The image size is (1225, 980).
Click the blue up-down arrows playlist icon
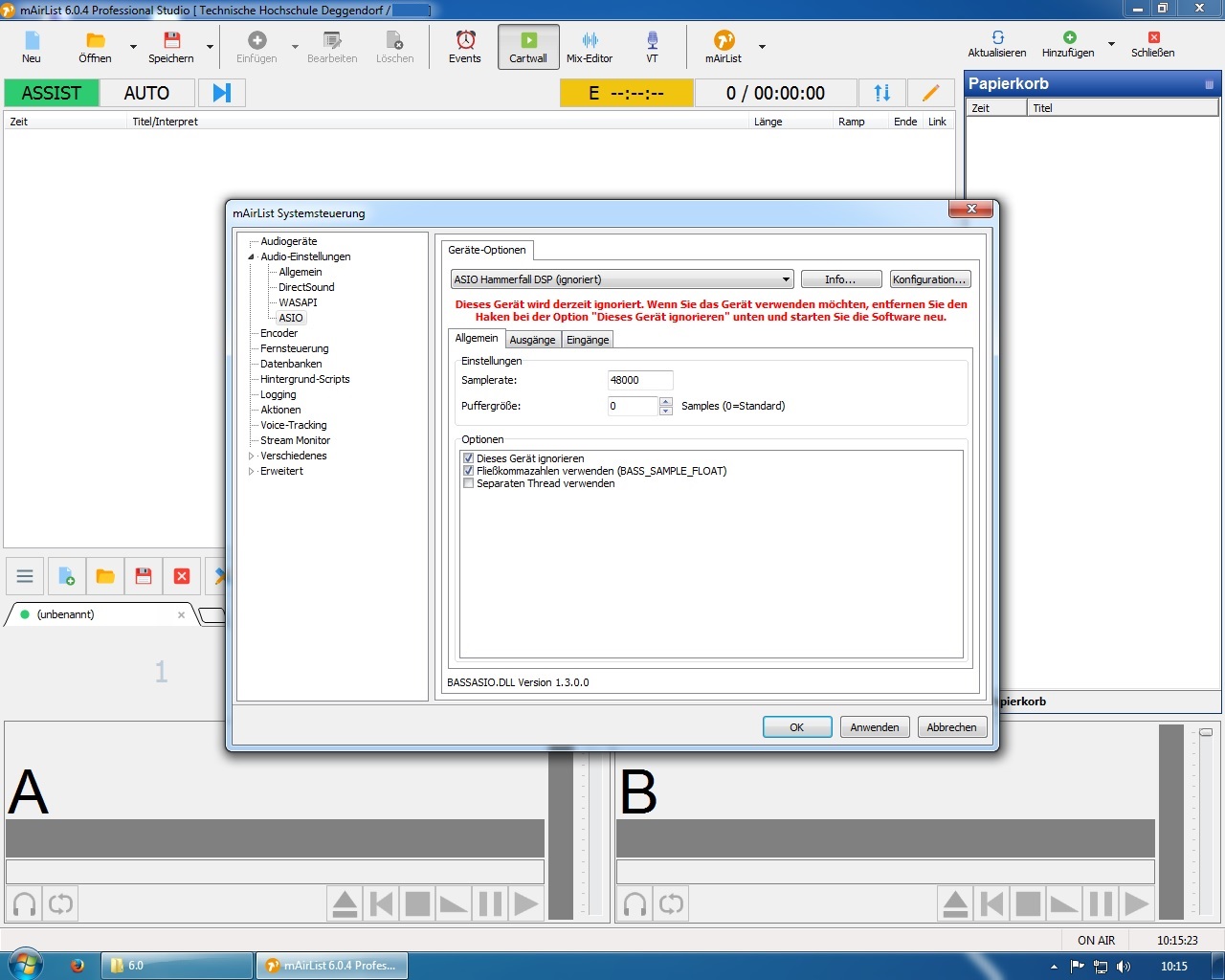coord(882,93)
